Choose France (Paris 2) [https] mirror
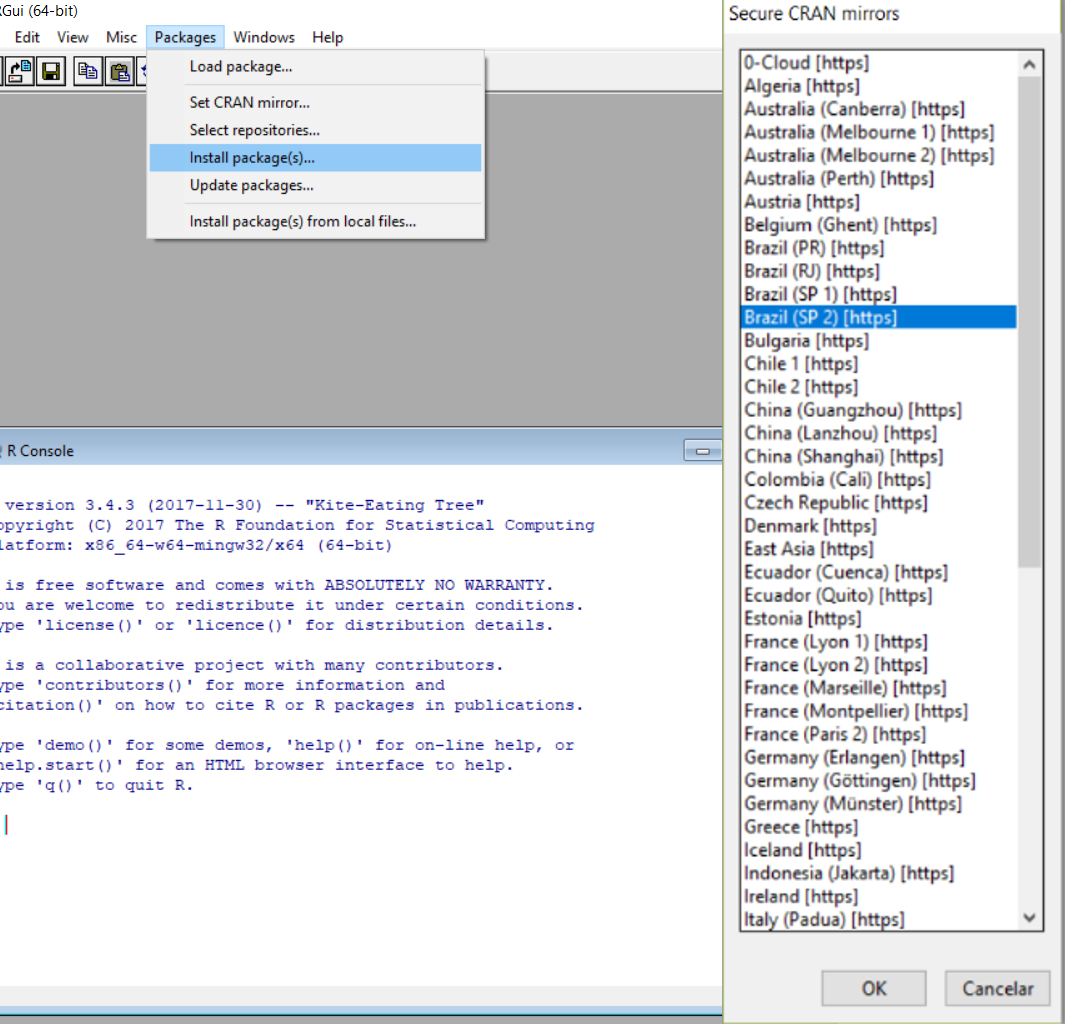 835,735
